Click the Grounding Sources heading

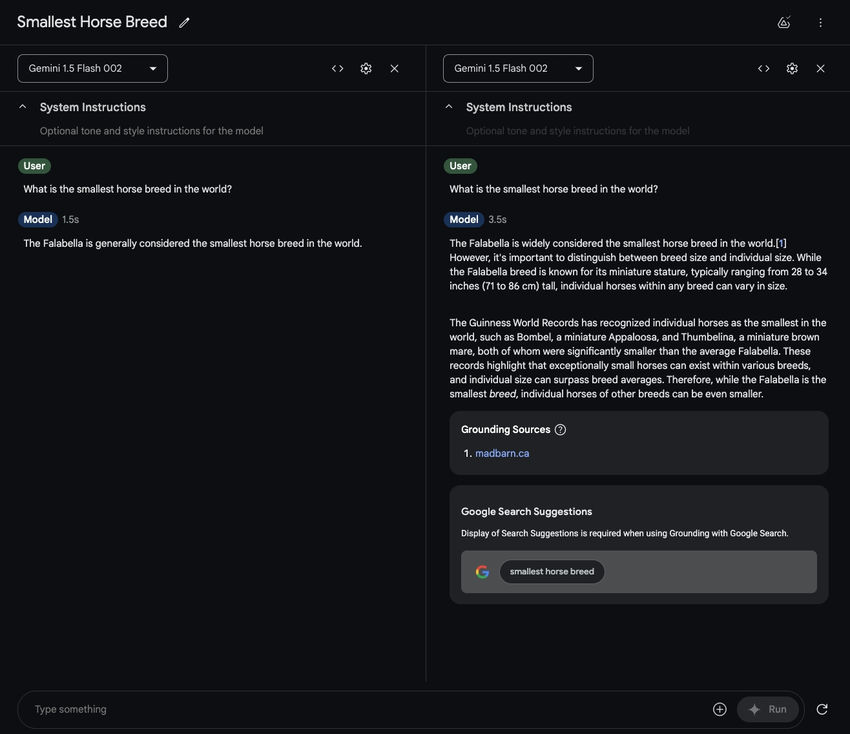[505, 429]
